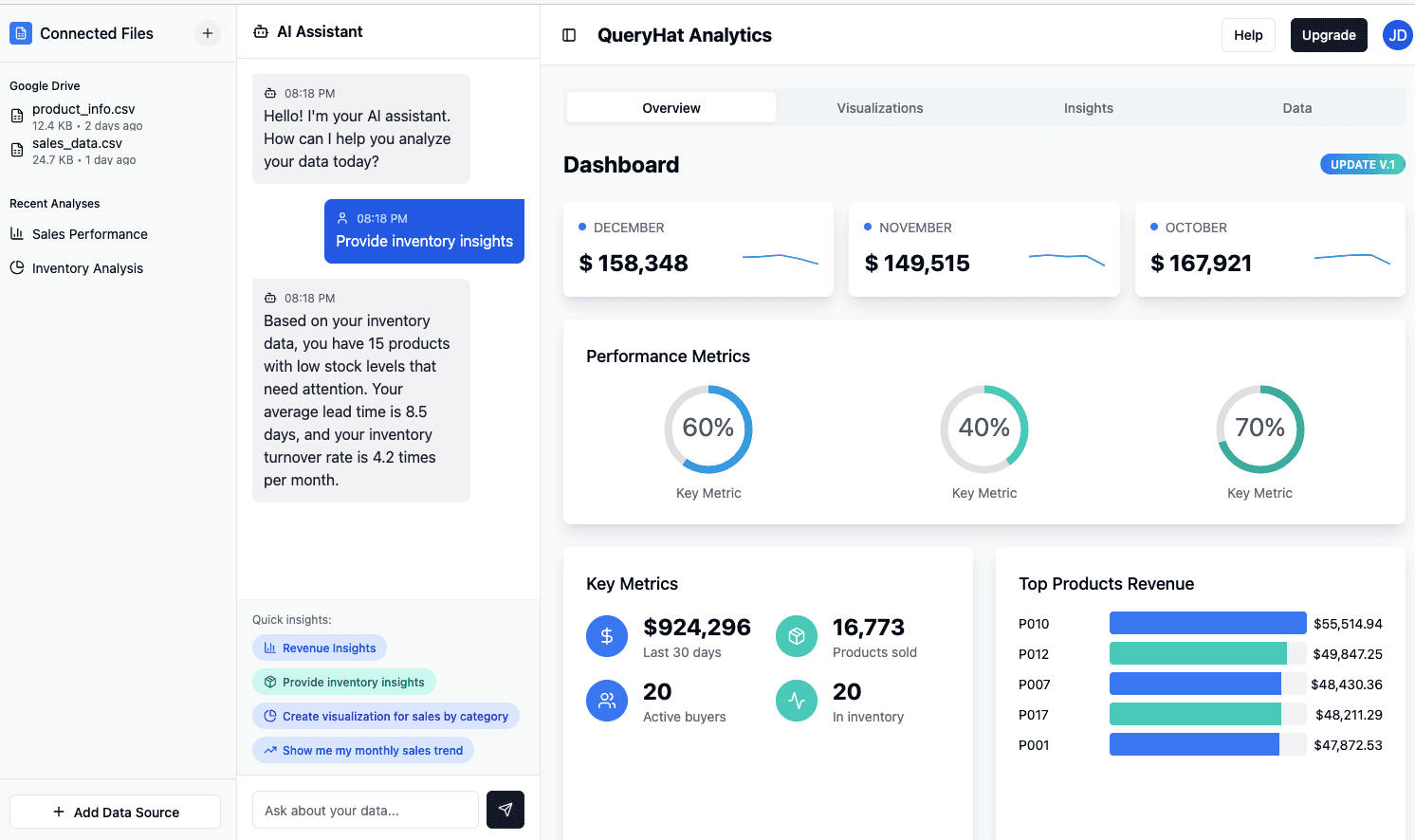Click the box icon beside Products sold

797,637
